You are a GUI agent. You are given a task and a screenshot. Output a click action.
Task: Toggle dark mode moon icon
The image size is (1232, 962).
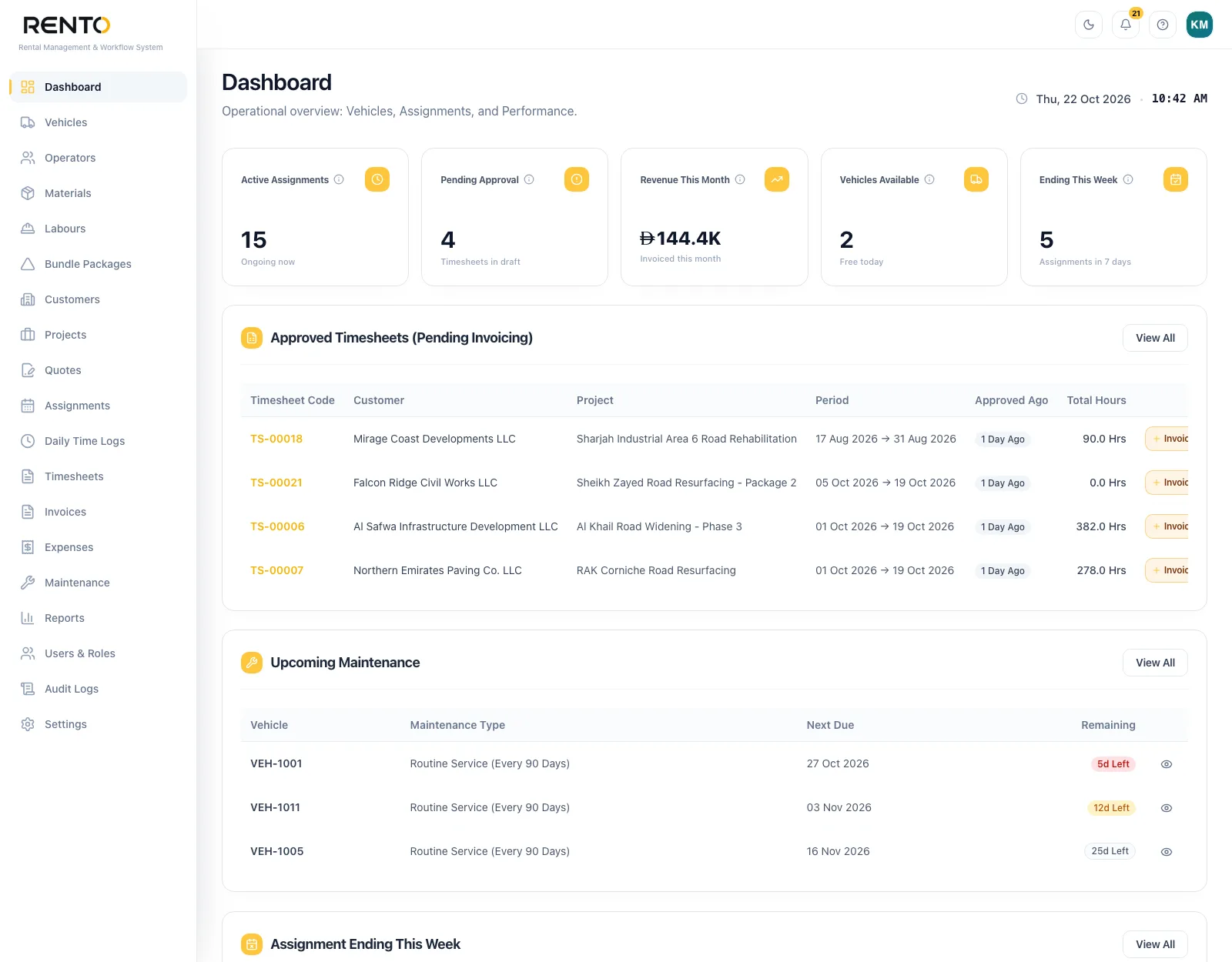(1089, 25)
